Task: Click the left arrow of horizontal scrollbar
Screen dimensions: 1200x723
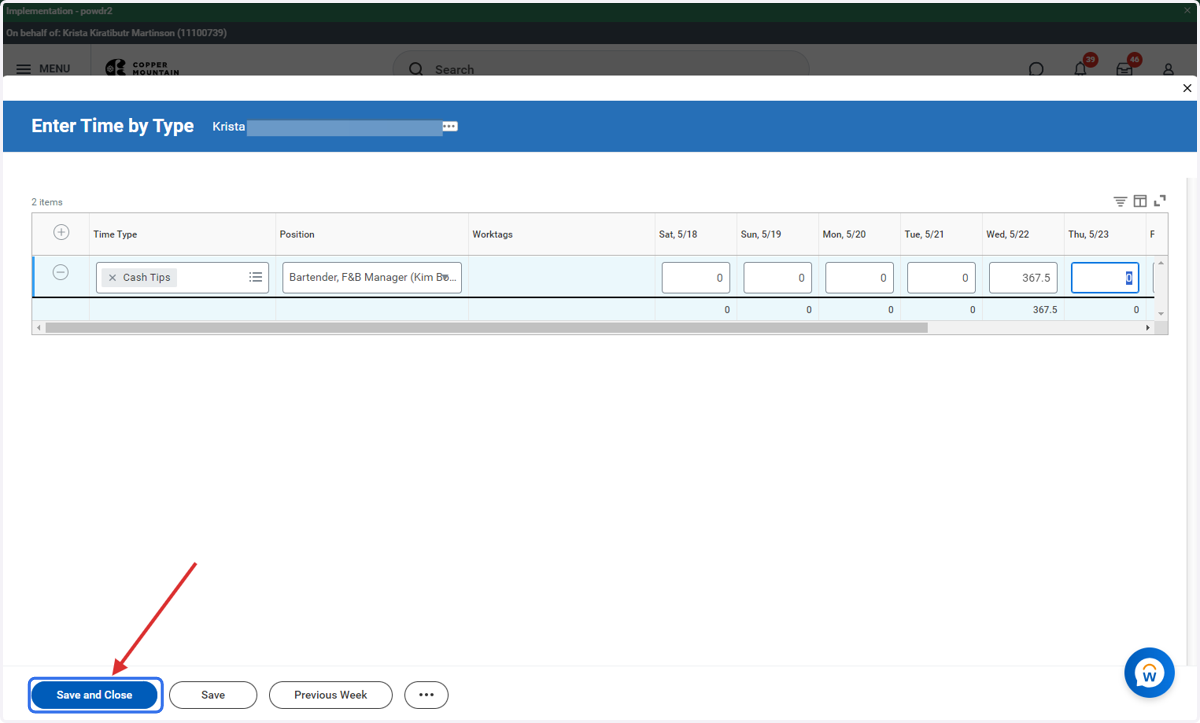Action: point(39,328)
